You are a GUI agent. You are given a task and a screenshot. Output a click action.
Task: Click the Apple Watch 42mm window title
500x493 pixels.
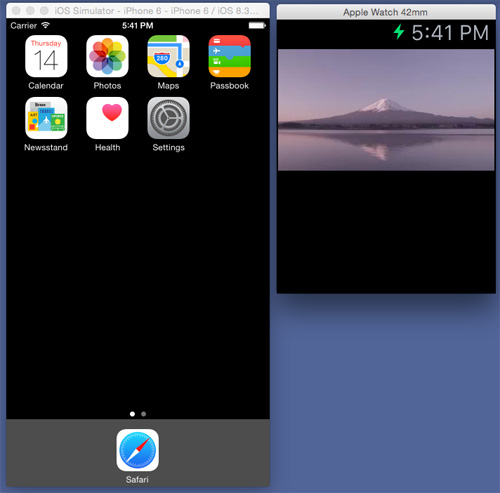385,12
